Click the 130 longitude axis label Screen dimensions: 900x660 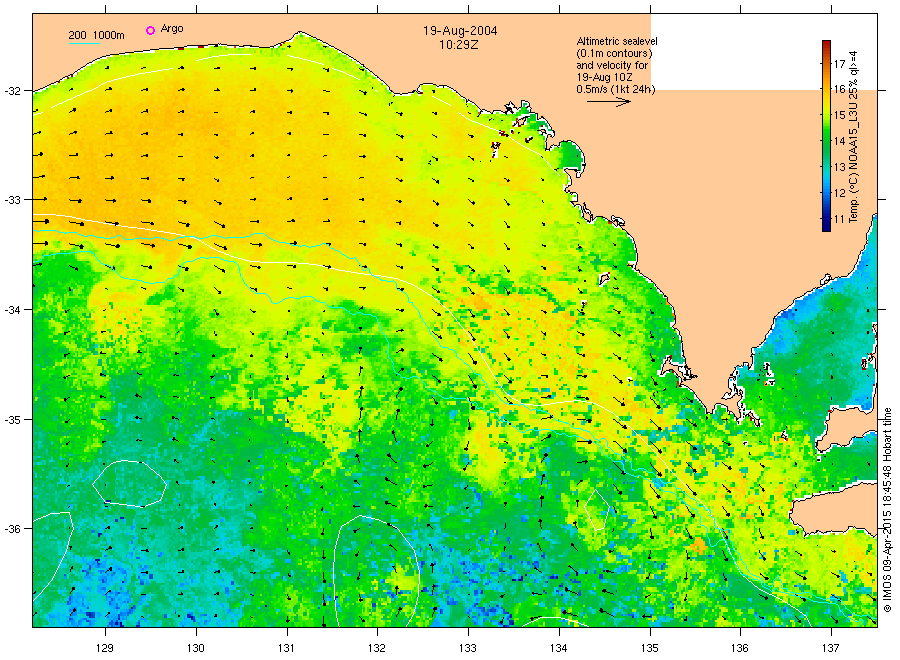[x=196, y=648]
